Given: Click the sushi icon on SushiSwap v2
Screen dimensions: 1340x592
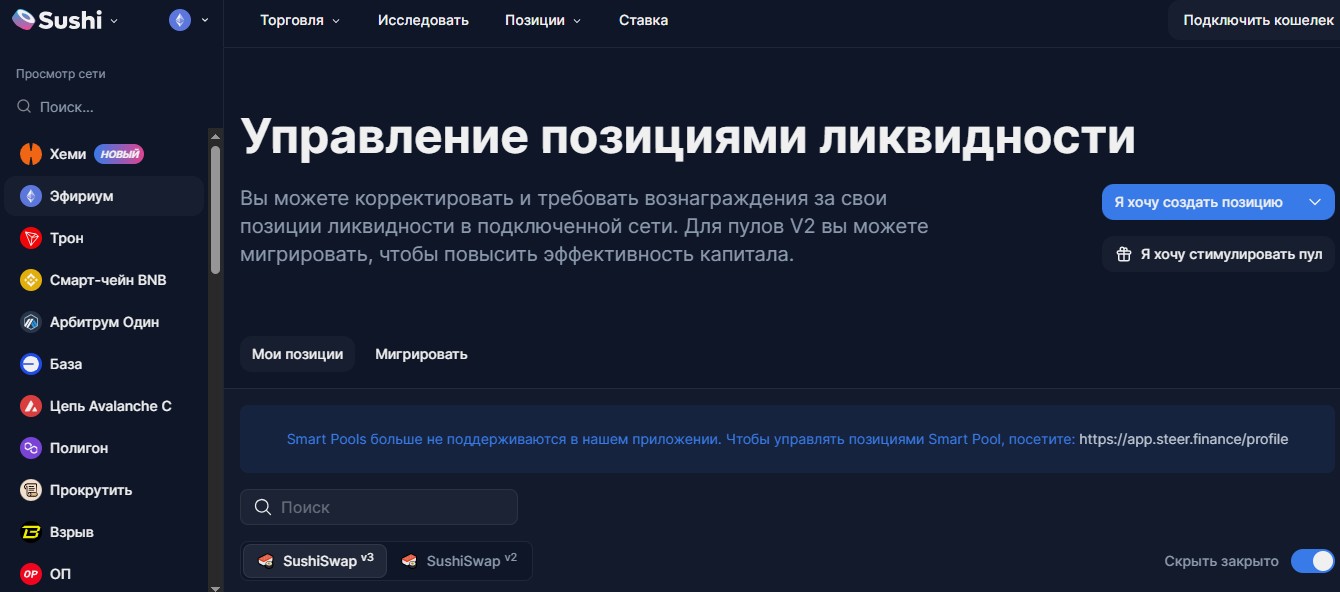Looking at the screenshot, I should coord(409,561).
